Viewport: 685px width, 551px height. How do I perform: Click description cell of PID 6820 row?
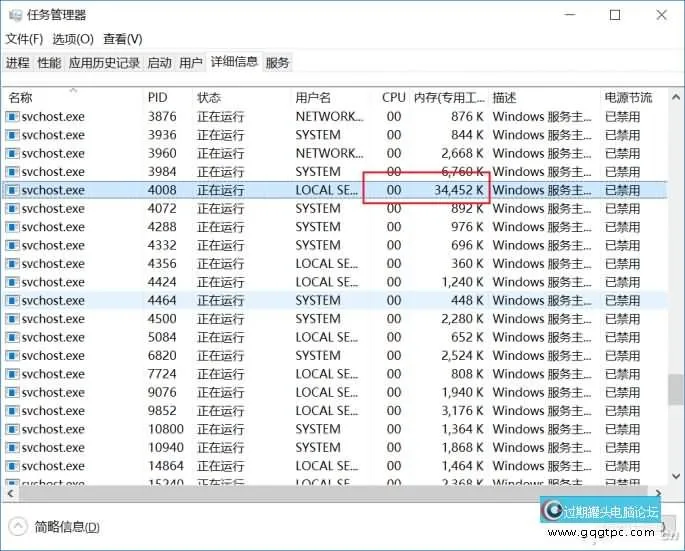(542, 356)
